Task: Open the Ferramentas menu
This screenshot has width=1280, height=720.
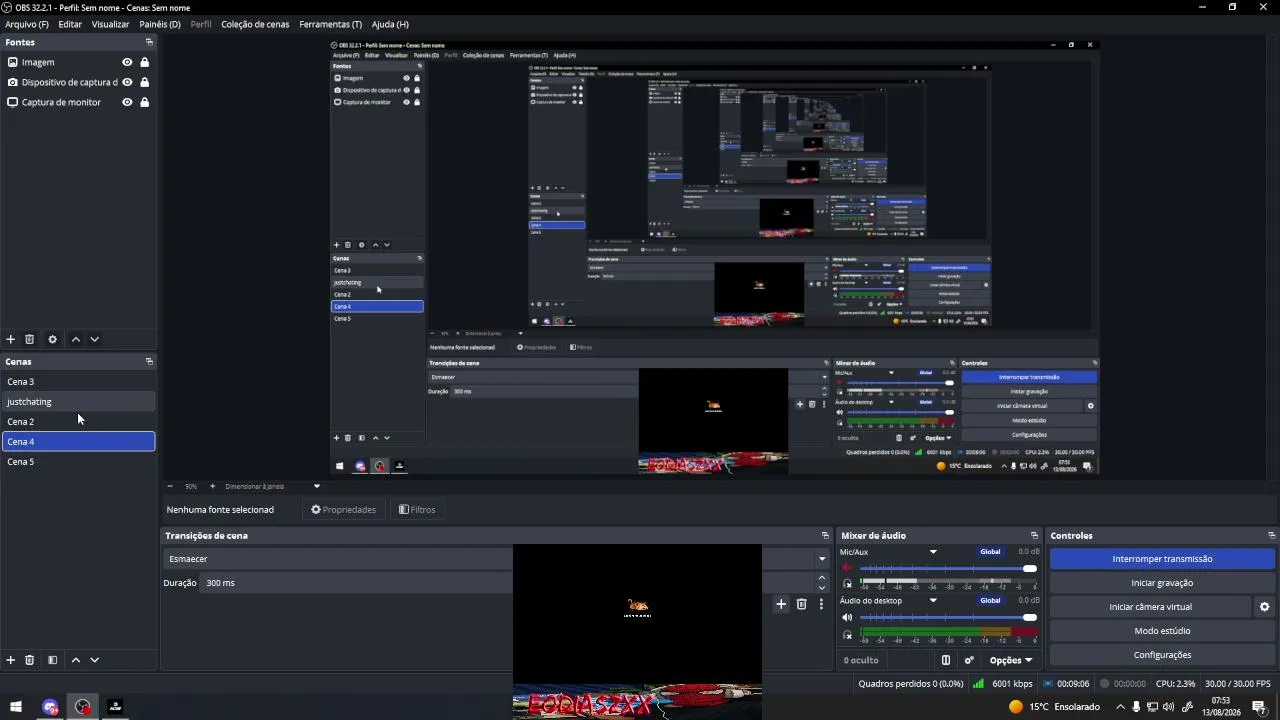Action: 331,24
